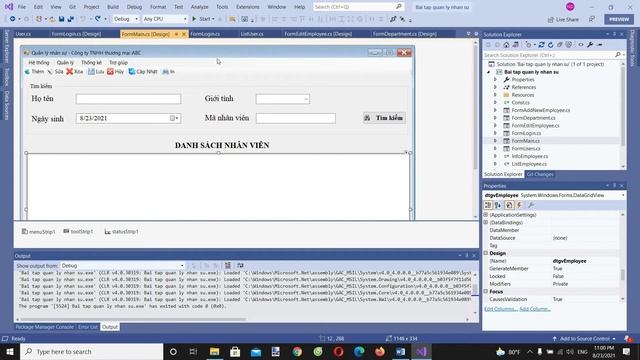This screenshot has width=640, height=360.
Task: Click the Save file toolbar icon
Action: click(x=62, y=19)
